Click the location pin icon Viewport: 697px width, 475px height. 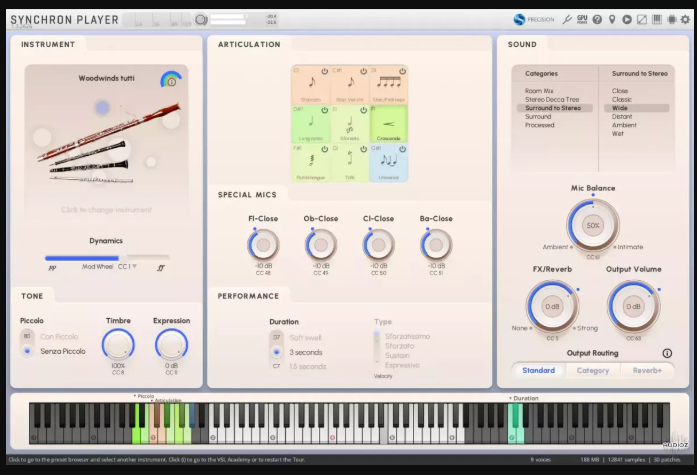point(612,20)
